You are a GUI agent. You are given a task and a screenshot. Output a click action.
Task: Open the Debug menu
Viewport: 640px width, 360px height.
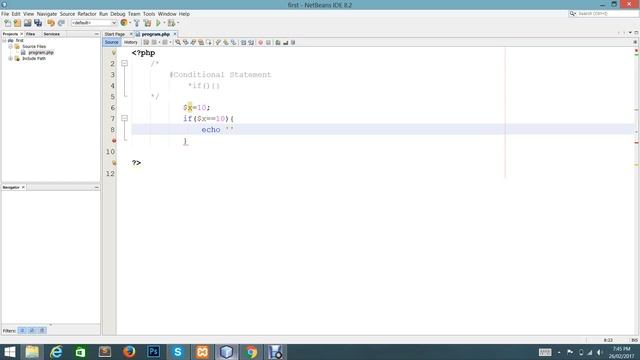click(x=118, y=14)
